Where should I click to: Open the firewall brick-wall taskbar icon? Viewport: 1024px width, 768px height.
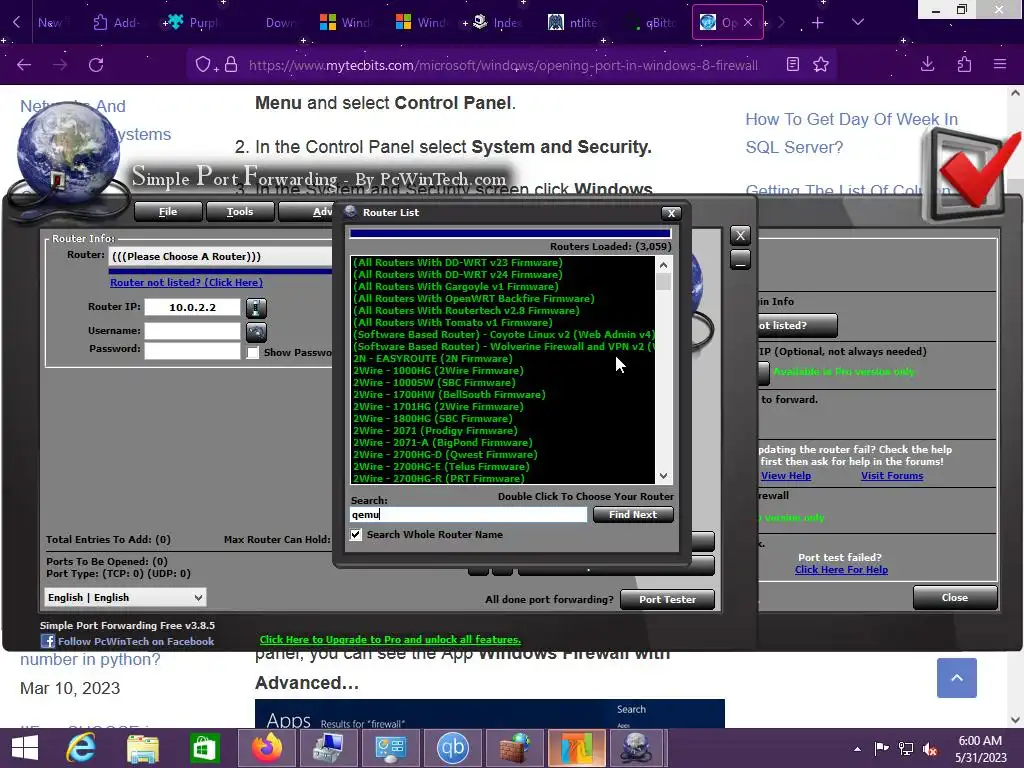click(515, 748)
